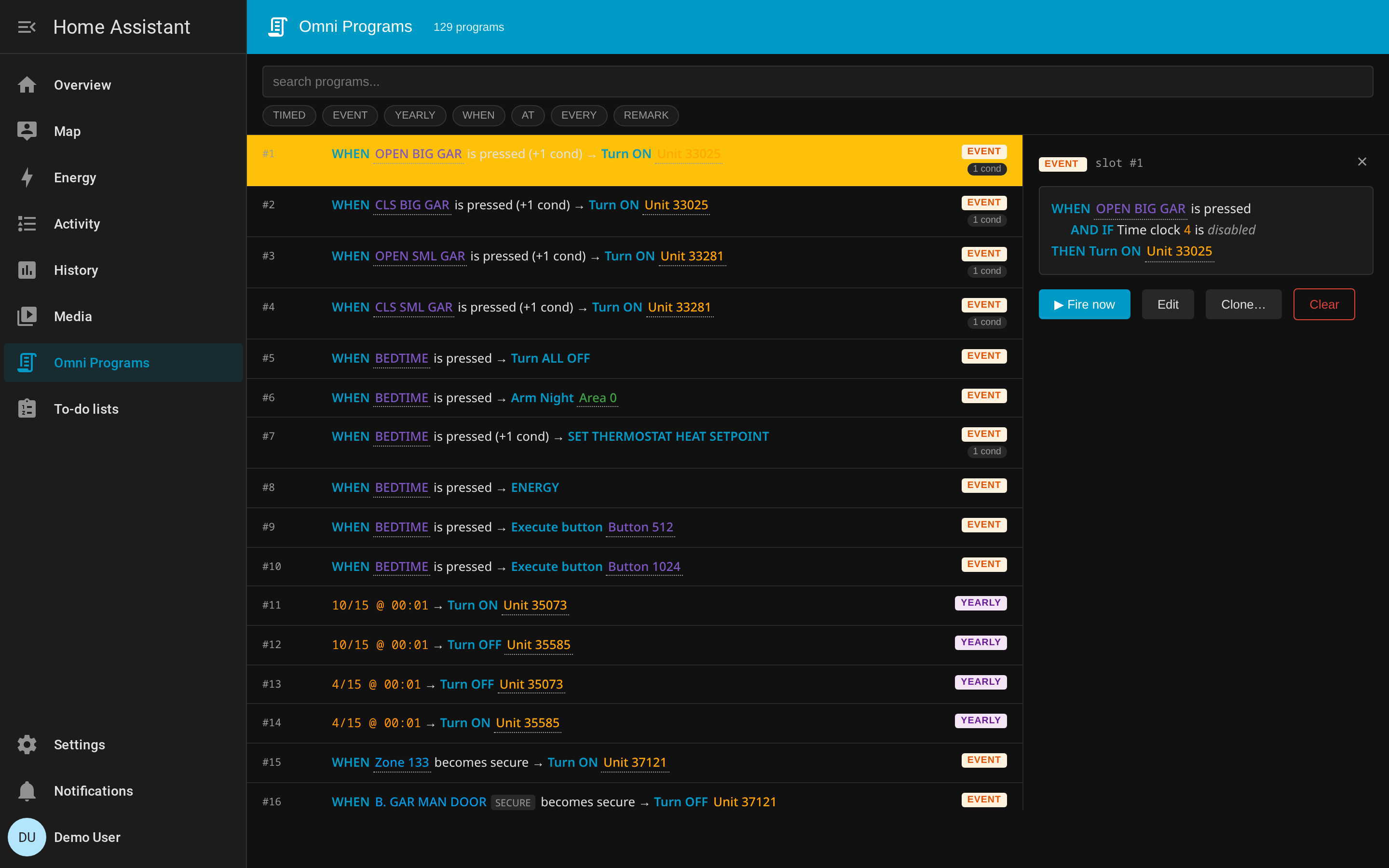1389x868 pixels.
Task: Click the SECURE tag in row #16
Action: (x=513, y=802)
